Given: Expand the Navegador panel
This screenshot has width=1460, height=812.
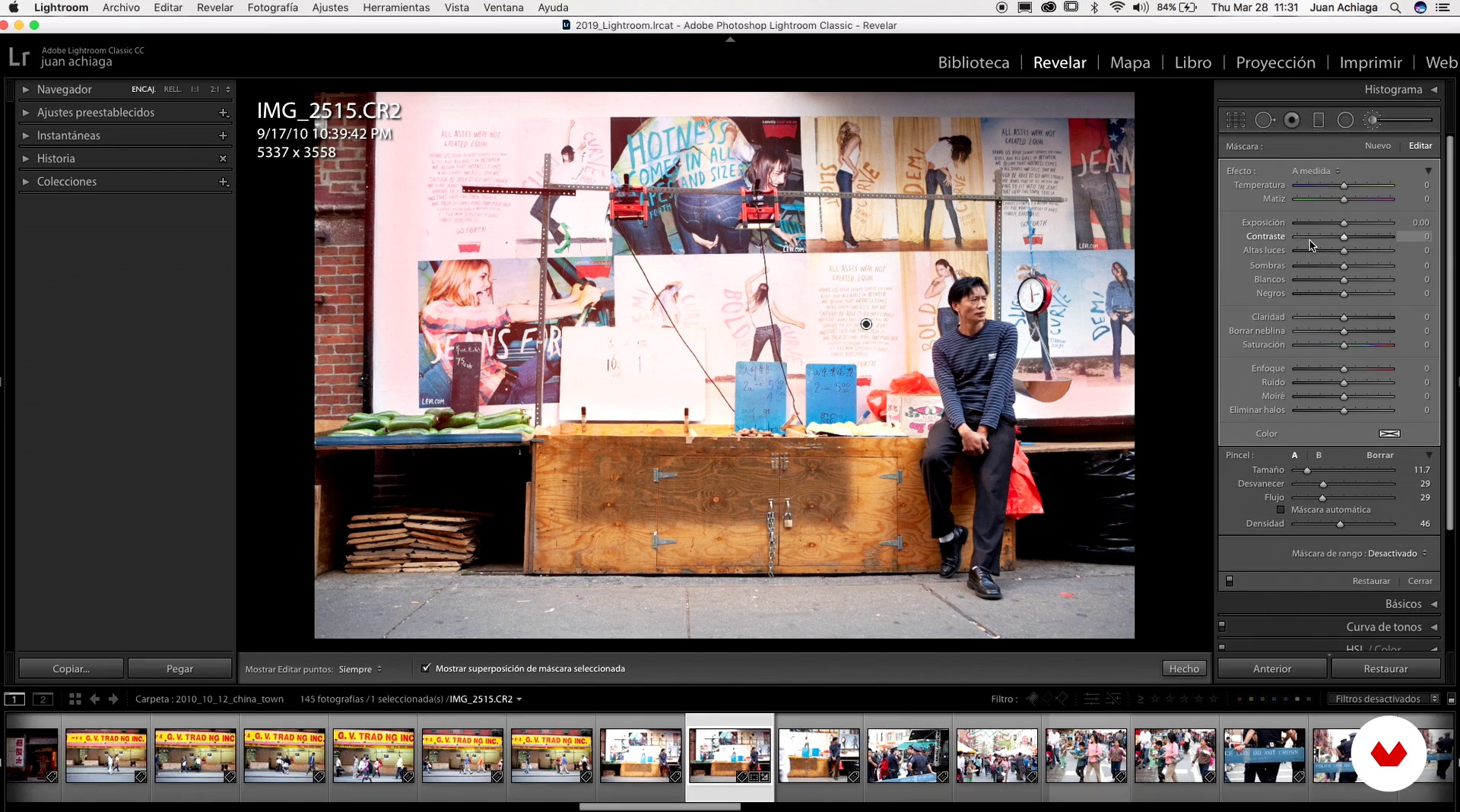Looking at the screenshot, I should pyautogui.click(x=26, y=90).
